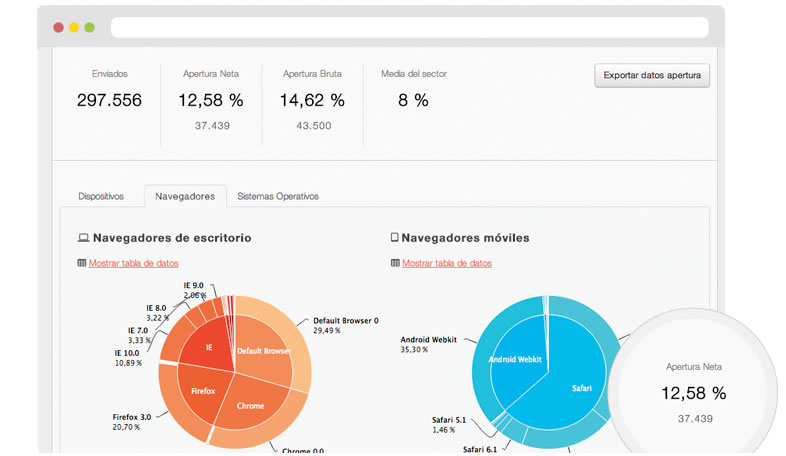Click the 37.439 count in the top stats row
The image size is (786, 456).
click(212, 126)
